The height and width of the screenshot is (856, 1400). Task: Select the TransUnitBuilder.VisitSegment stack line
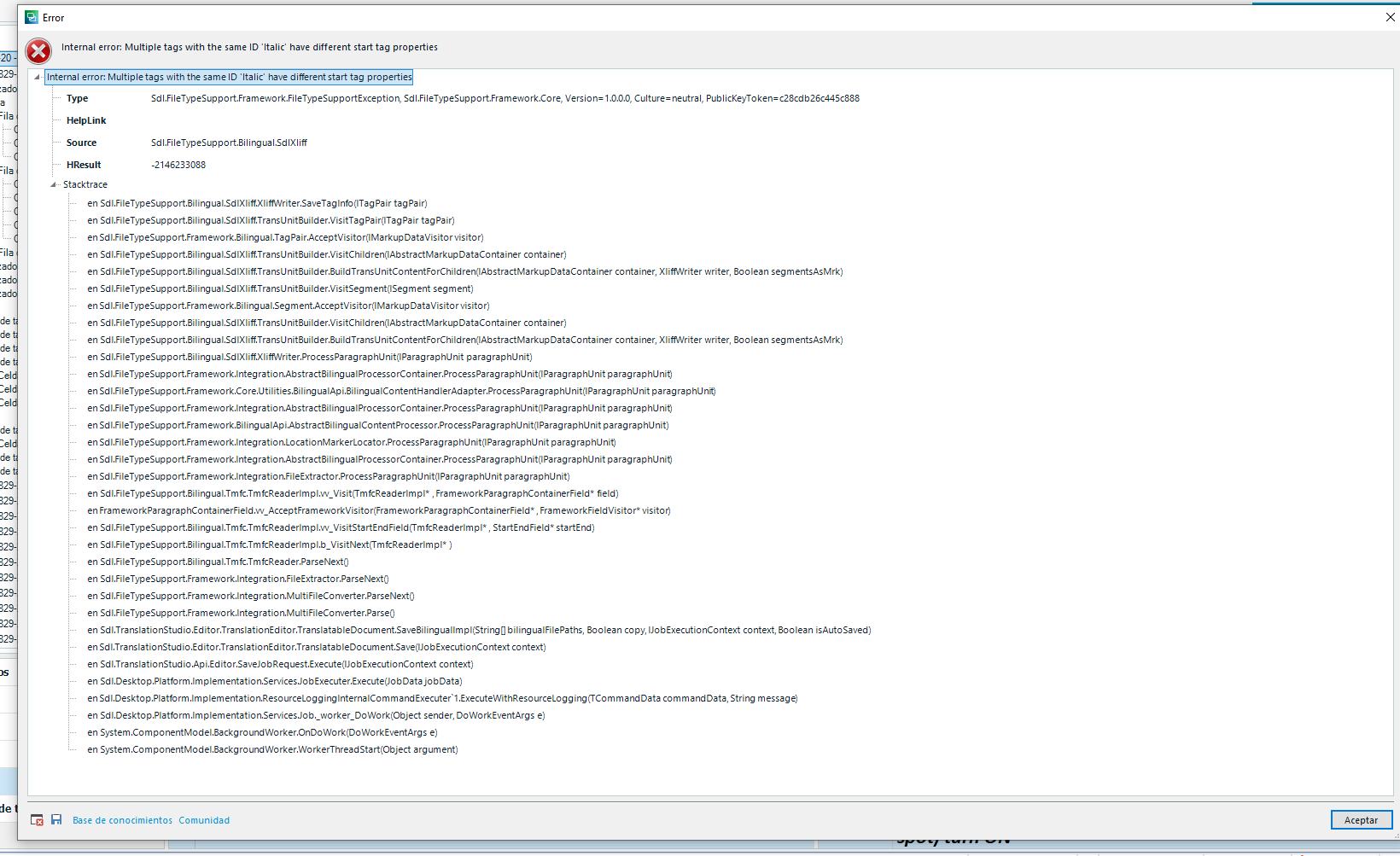[280, 288]
